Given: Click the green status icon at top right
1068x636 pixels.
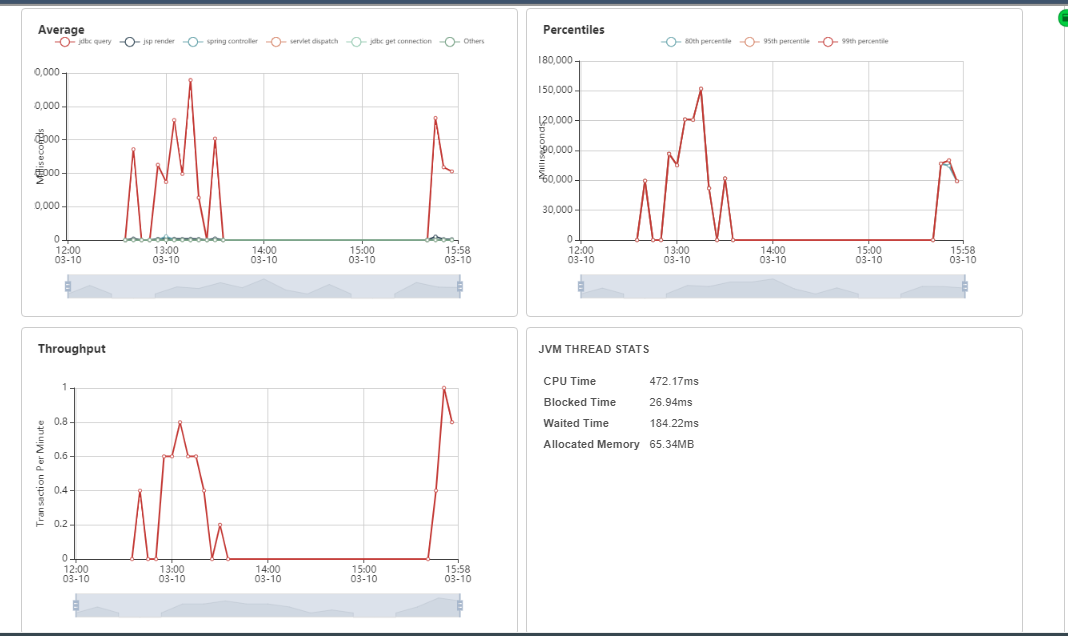Looking at the screenshot, I should click(x=1063, y=18).
